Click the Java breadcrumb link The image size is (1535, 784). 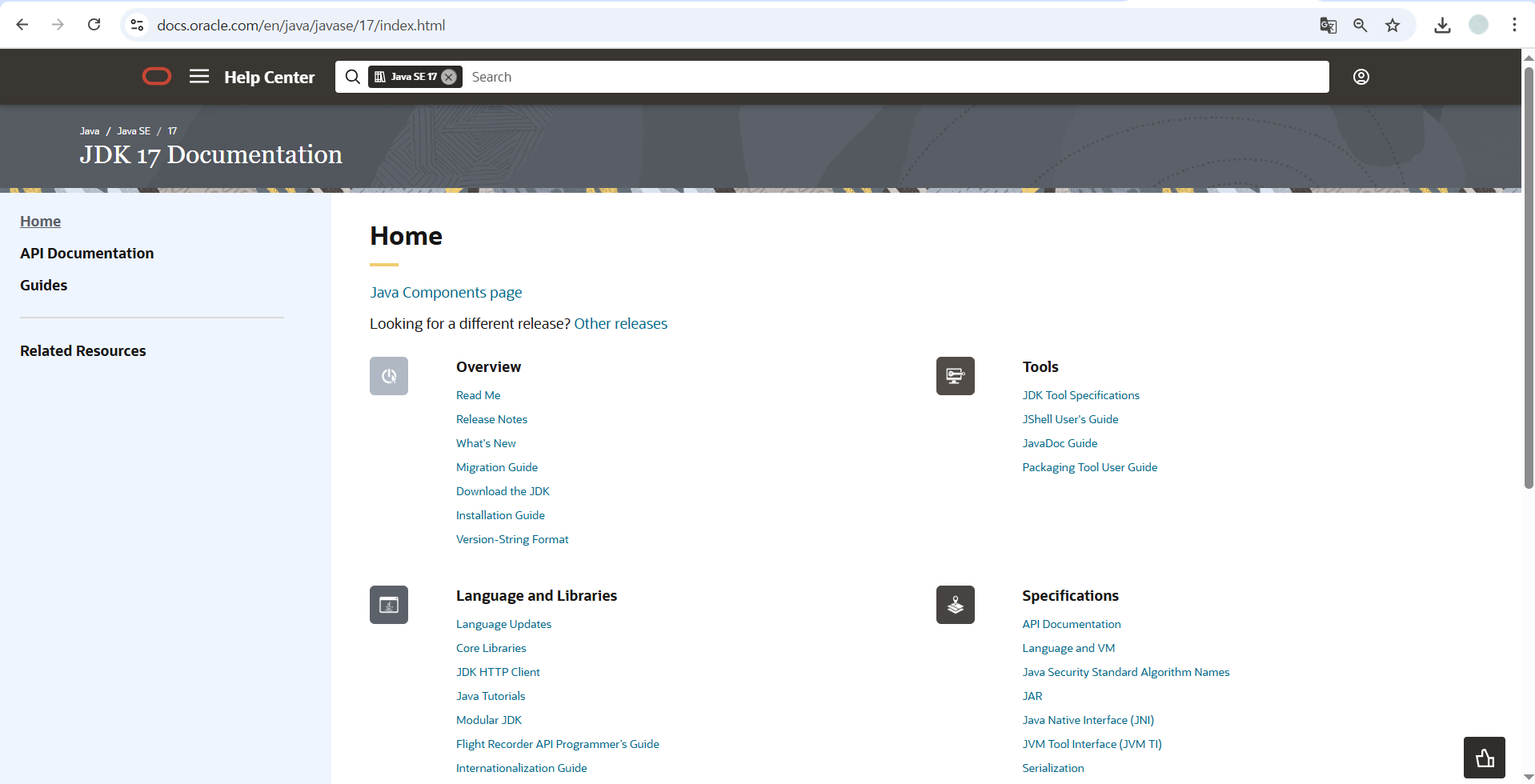(x=90, y=131)
